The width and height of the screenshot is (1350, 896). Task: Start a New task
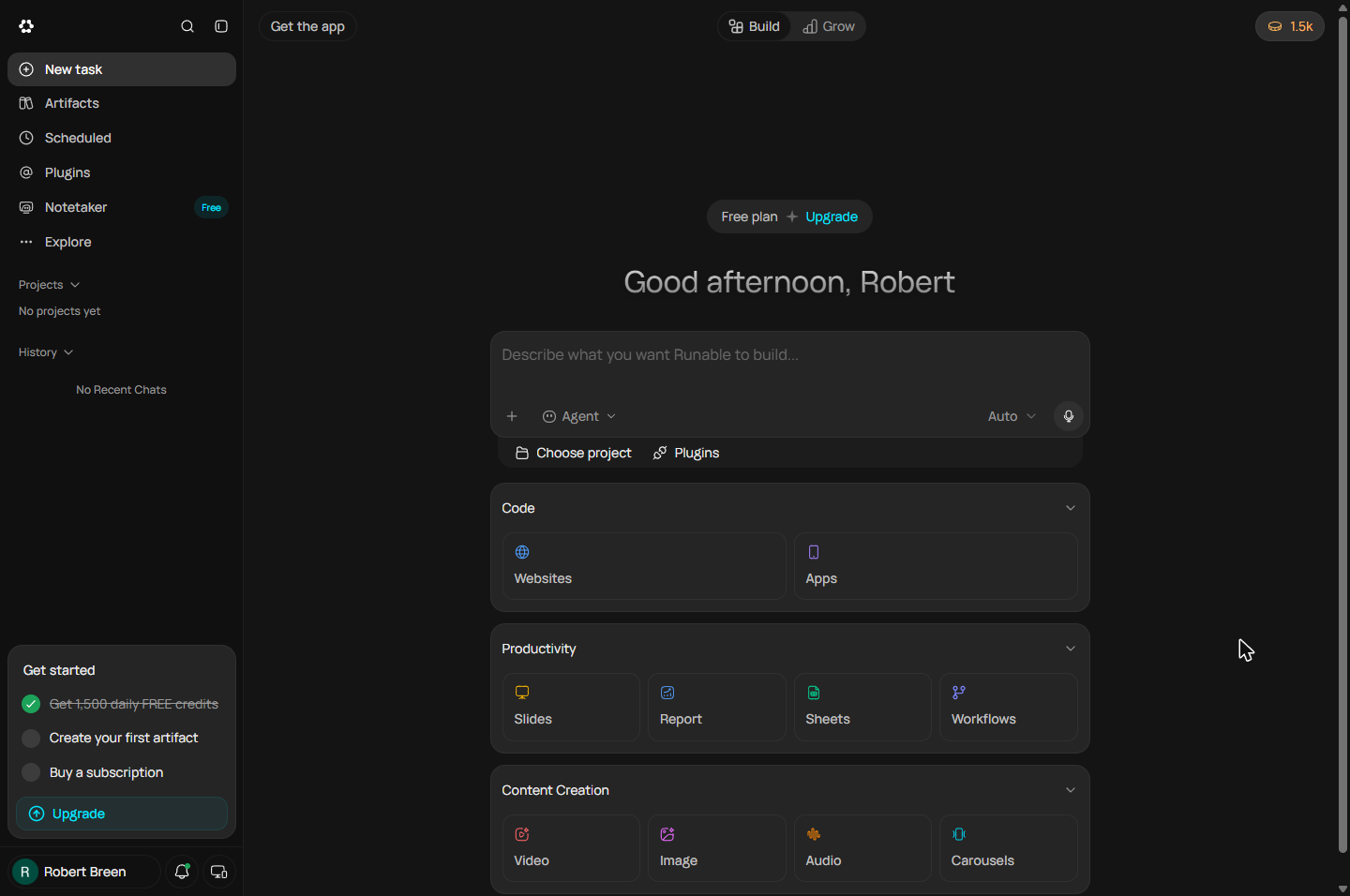[122, 69]
